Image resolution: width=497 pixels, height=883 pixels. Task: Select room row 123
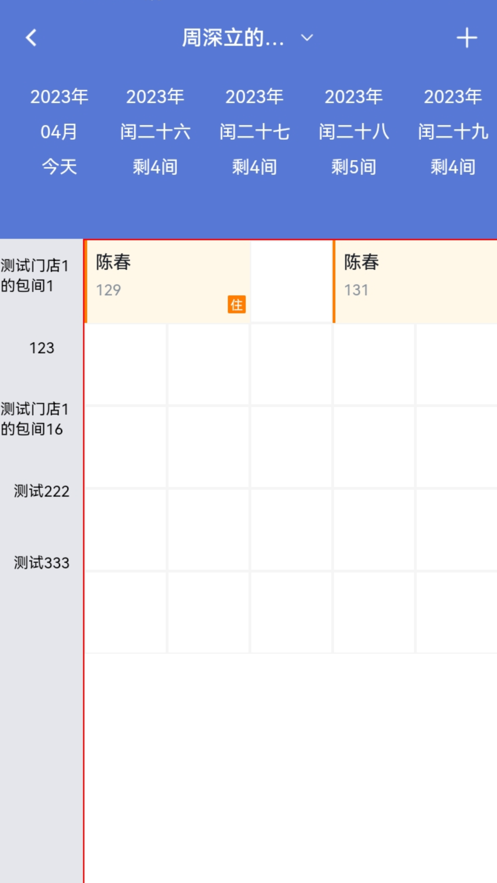pyautogui.click(x=42, y=348)
